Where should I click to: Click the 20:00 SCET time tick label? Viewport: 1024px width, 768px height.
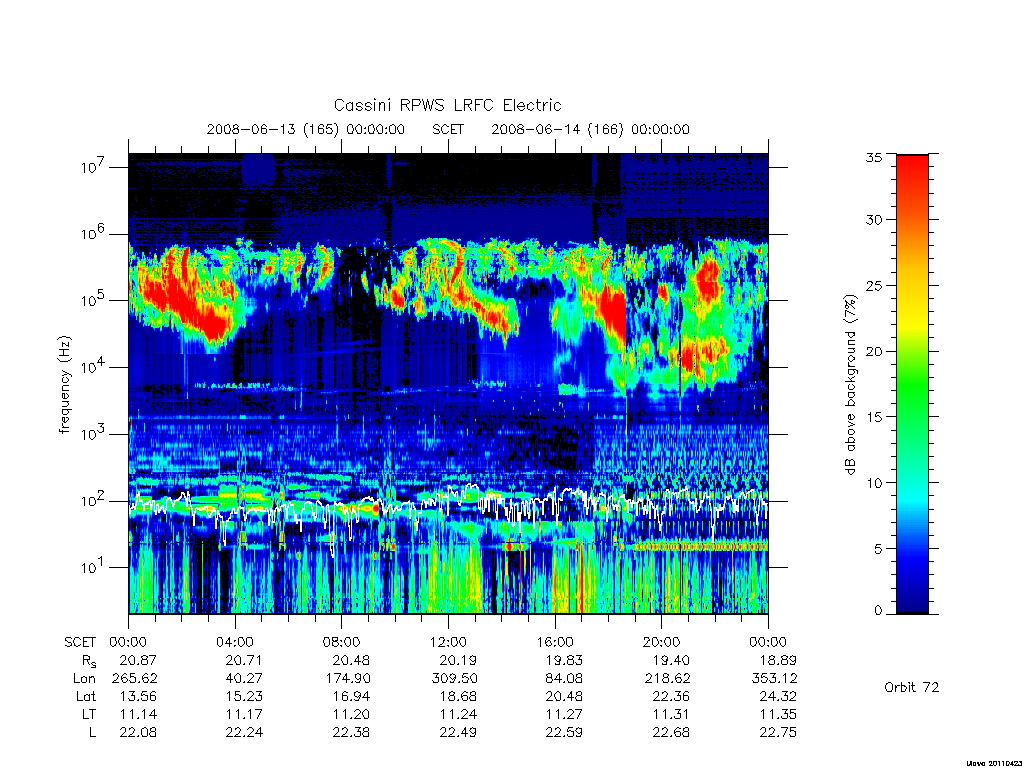[662, 642]
